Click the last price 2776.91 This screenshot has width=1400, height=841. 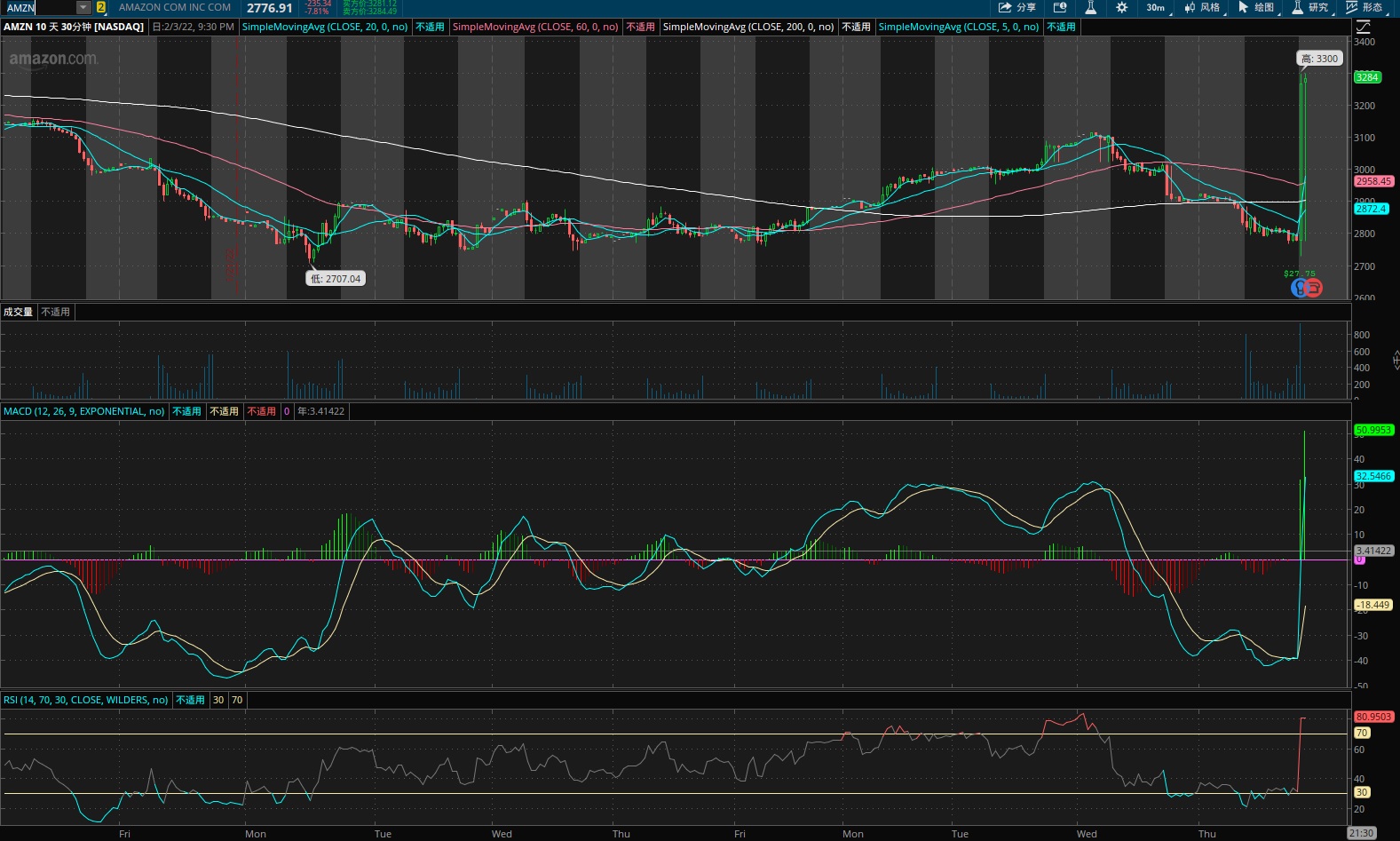pos(269,8)
